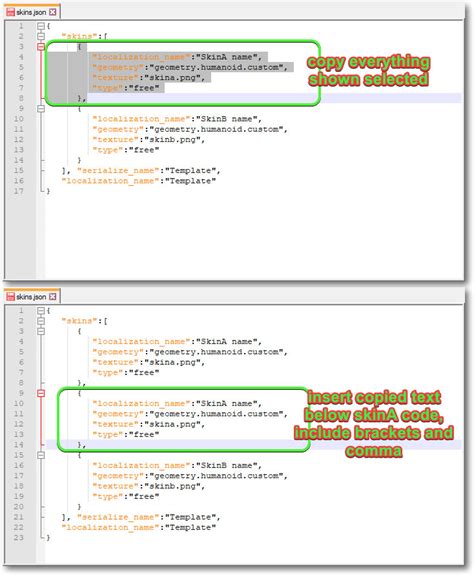
Task: Click "SkinA name" value on line 10, bottom editor
Action: pyautogui.click(x=227, y=403)
